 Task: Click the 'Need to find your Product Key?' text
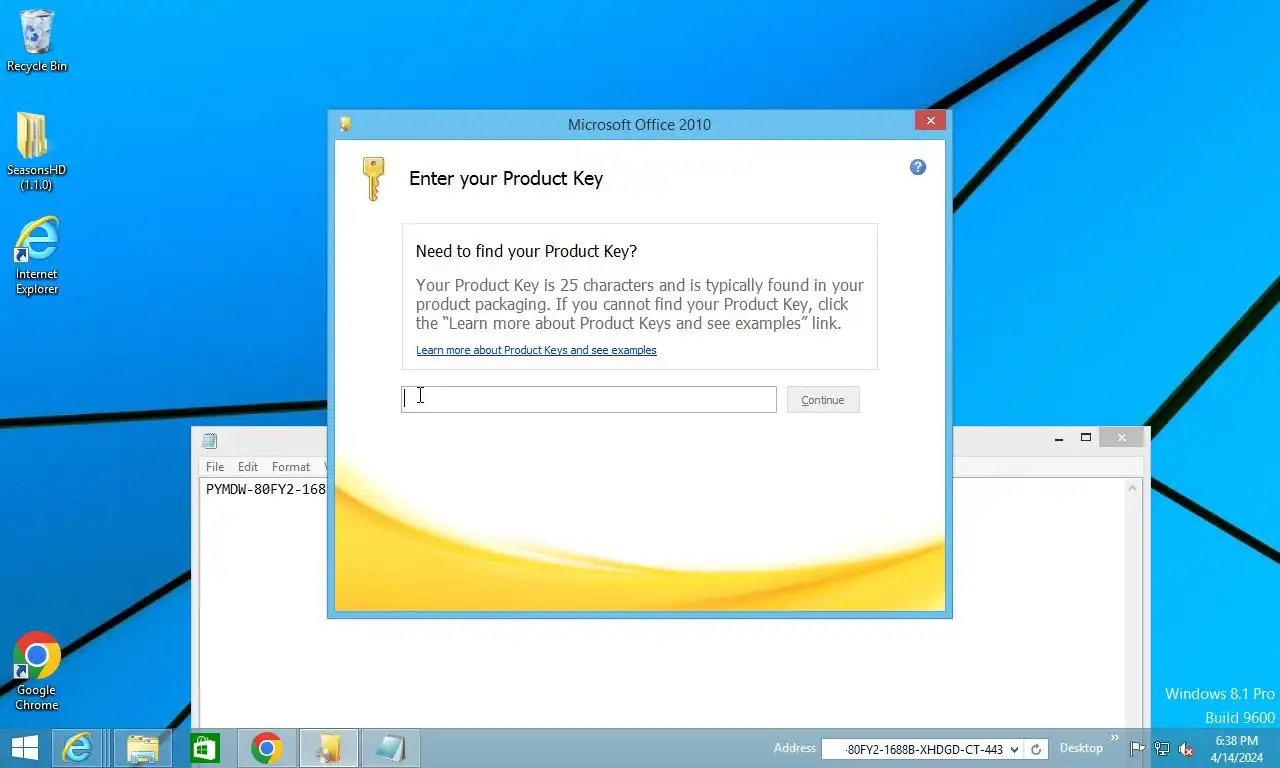click(x=526, y=251)
